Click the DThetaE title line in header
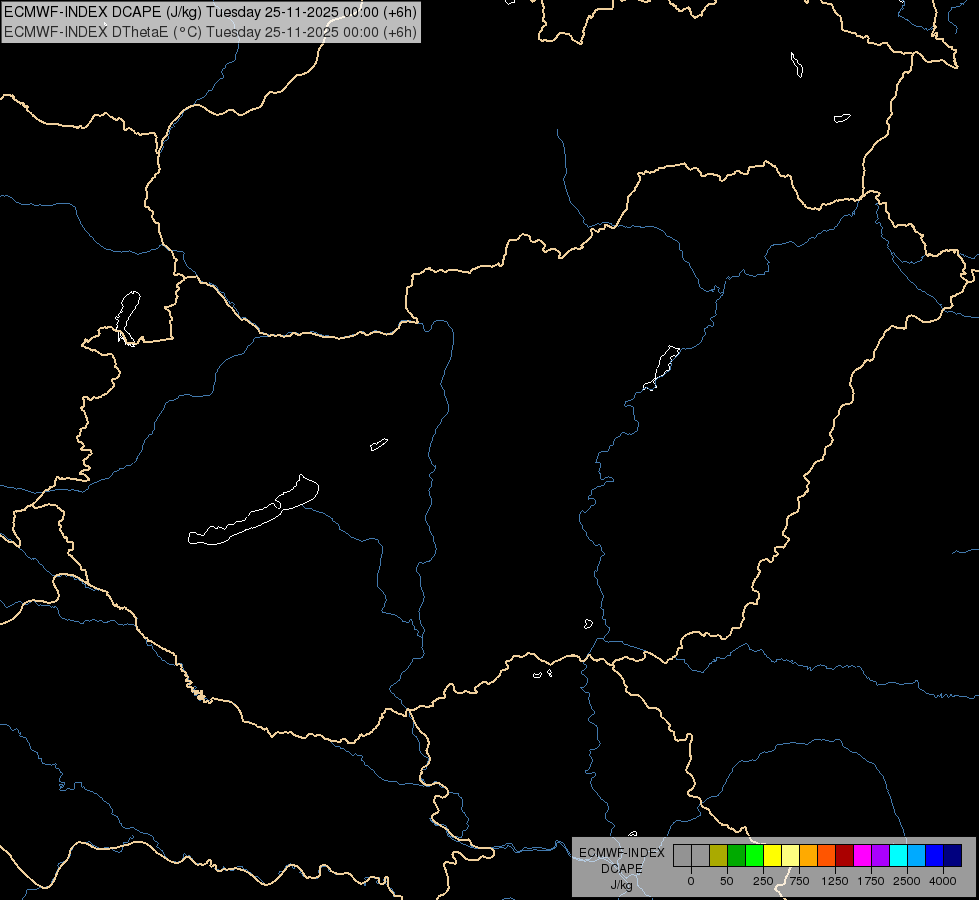Image resolution: width=979 pixels, height=900 pixels. [x=210, y=32]
